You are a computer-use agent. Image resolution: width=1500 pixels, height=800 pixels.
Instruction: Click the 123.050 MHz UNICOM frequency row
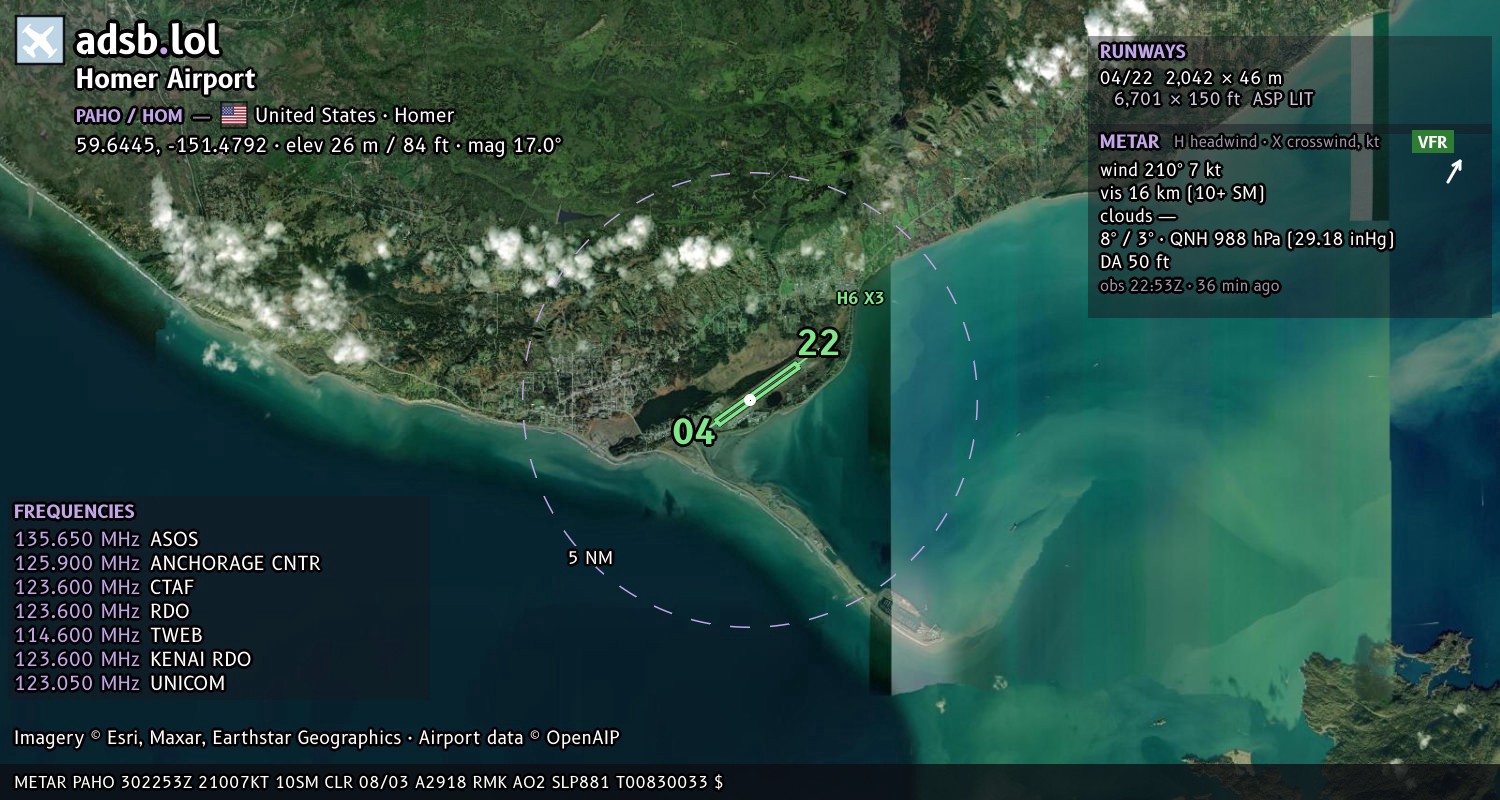point(120,683)
